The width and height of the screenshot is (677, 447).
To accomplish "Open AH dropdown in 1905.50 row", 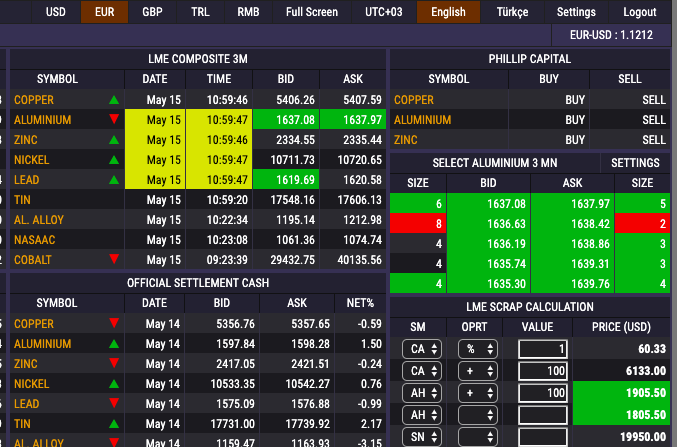I will (x=422, y=393).
